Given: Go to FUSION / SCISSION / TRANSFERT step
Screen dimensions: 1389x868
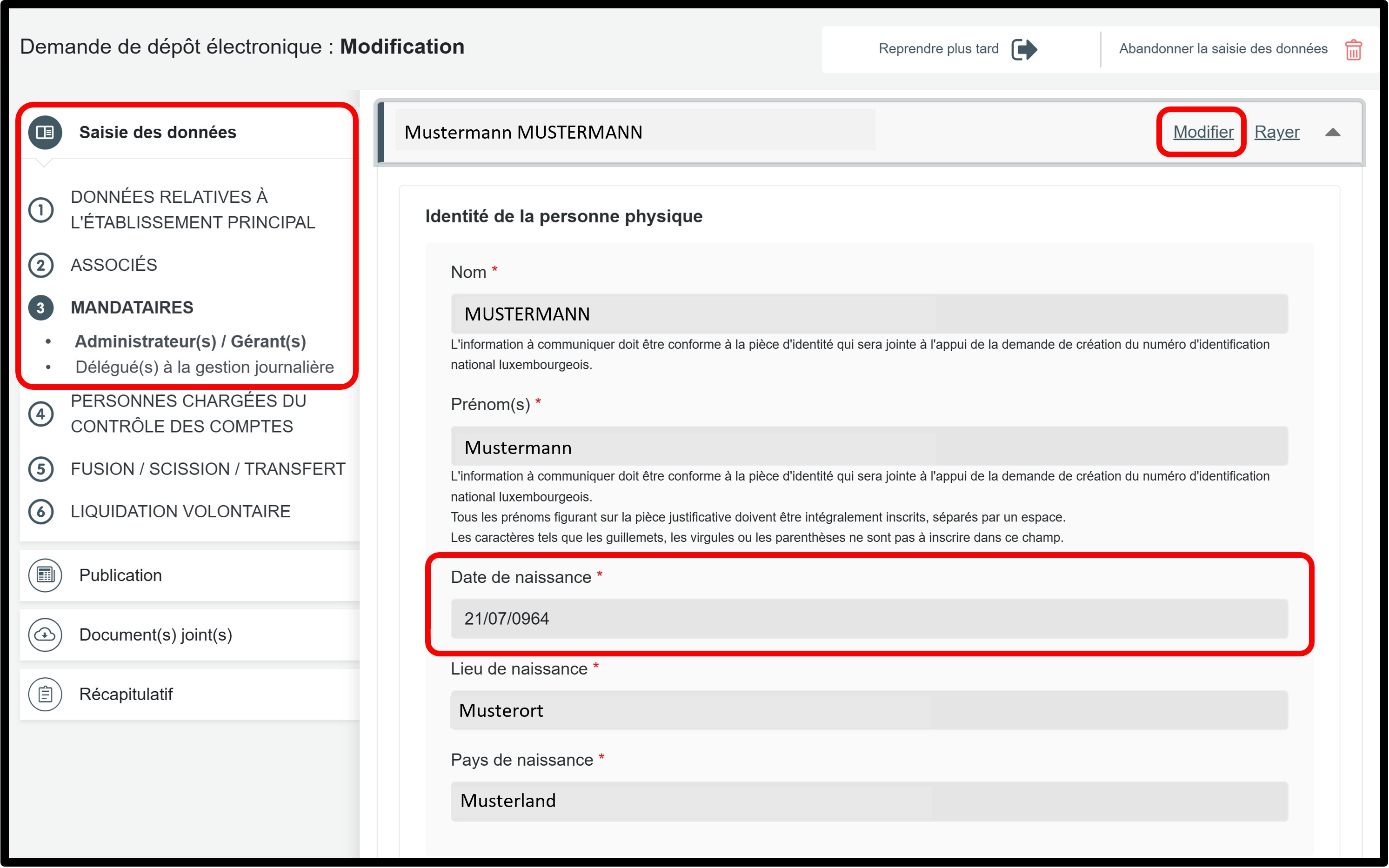Looking at the screenshot, I should point(208,469).
